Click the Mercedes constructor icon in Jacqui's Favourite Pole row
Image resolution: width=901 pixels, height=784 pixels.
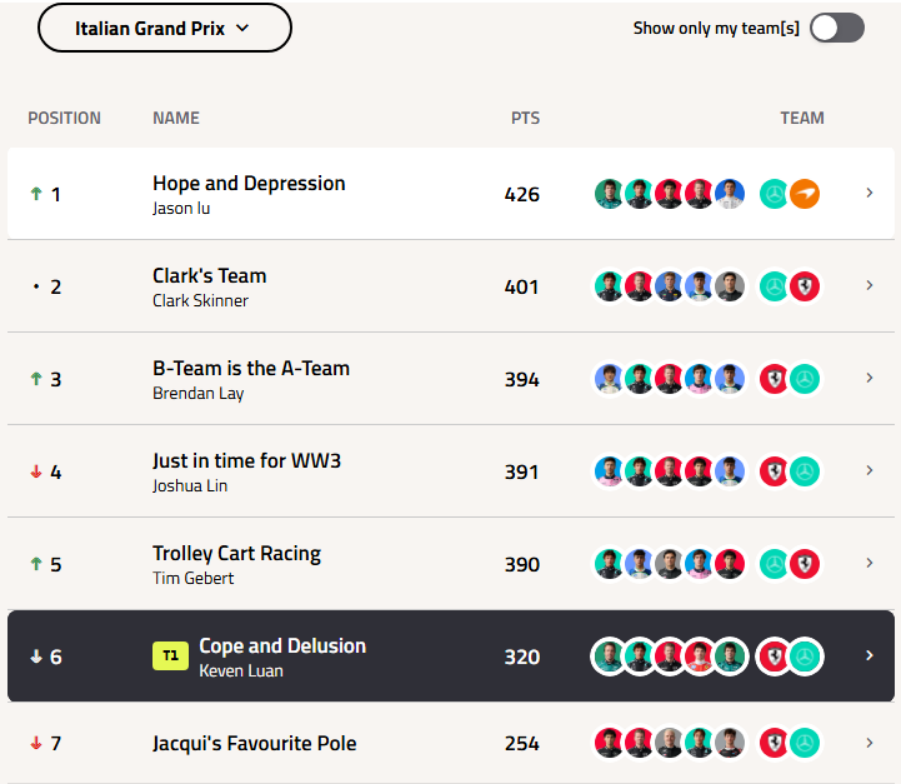pos(804,743)
